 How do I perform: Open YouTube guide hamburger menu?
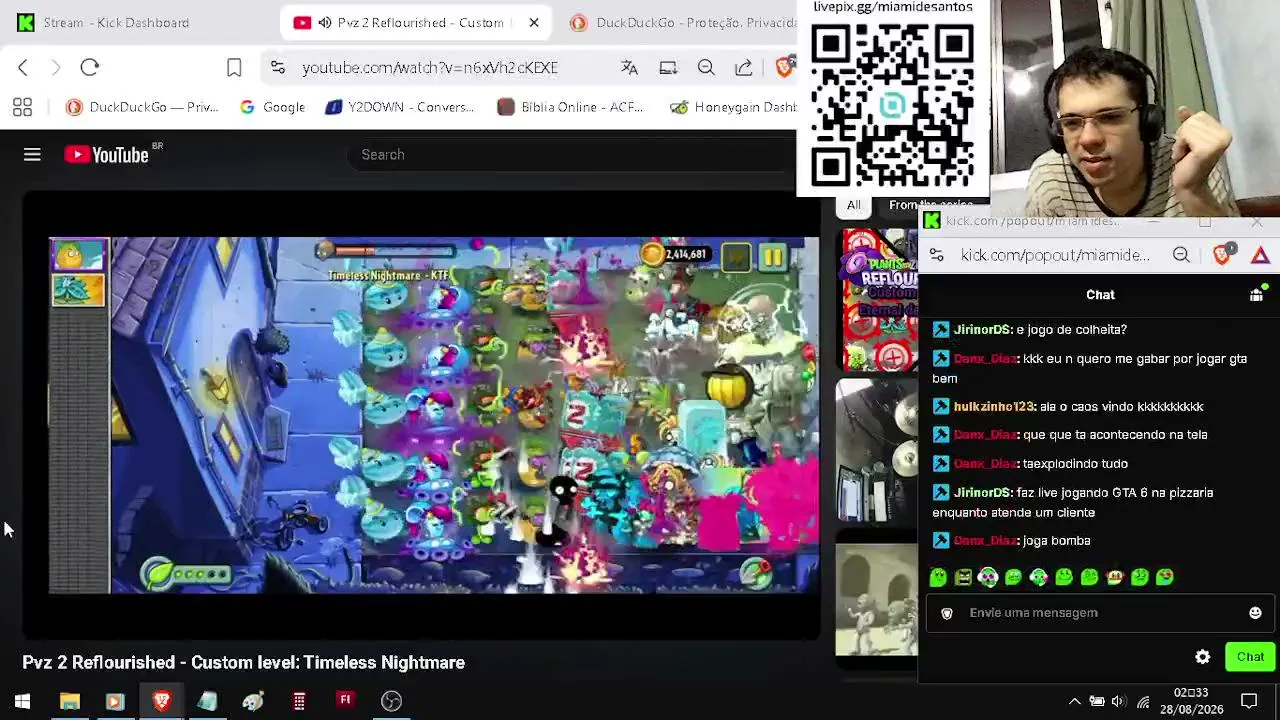click(x=32, y=154)
